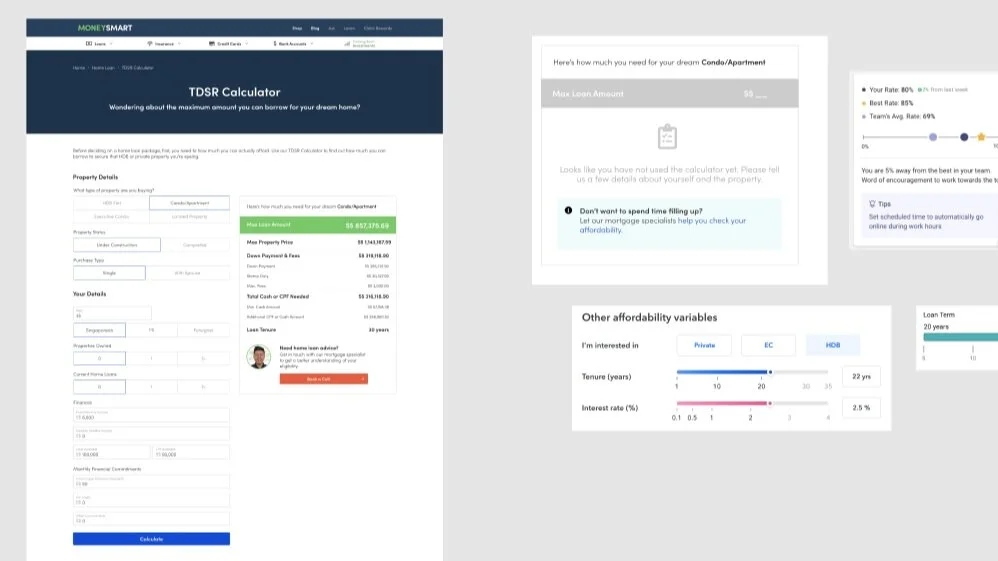Click the Tenure (years) slider handle
This screenshot has width=998, height=561.
coord(770,372)
